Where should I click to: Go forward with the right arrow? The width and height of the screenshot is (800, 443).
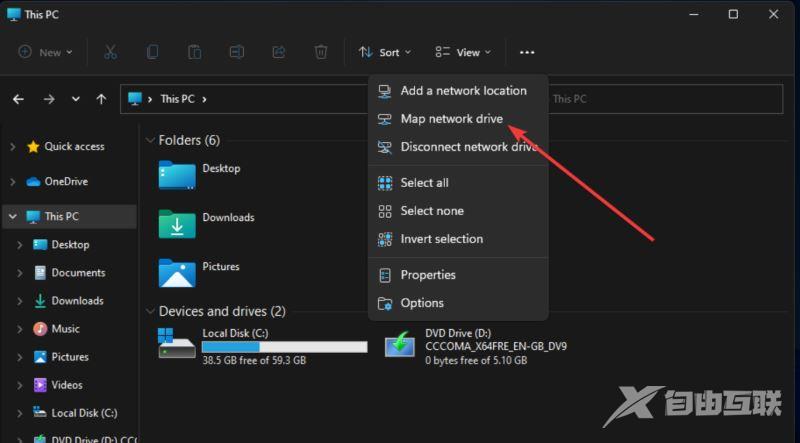(49, 99)
